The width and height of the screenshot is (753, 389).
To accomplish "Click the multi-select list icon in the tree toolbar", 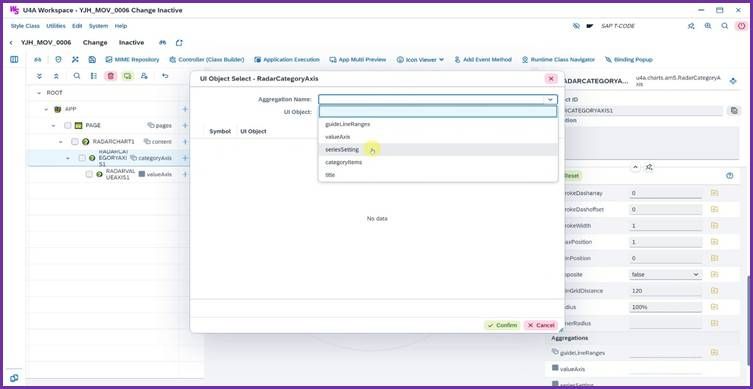I will 94,76.
